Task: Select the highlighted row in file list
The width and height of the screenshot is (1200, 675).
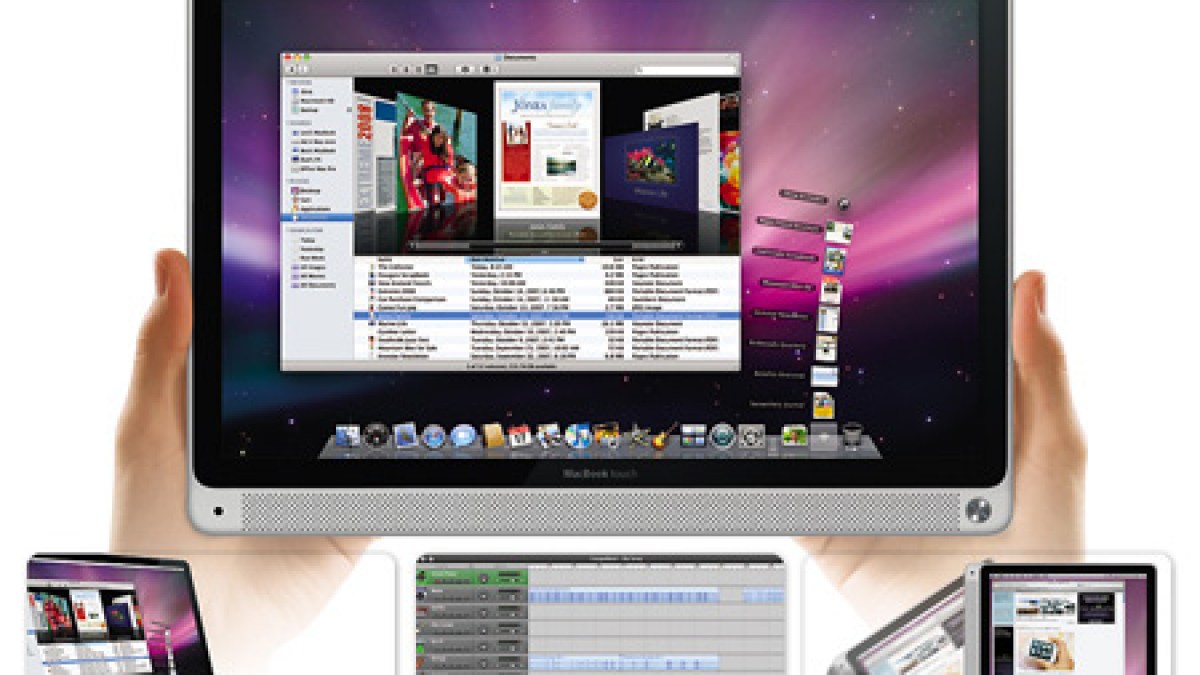Action: tap(546, 315)
